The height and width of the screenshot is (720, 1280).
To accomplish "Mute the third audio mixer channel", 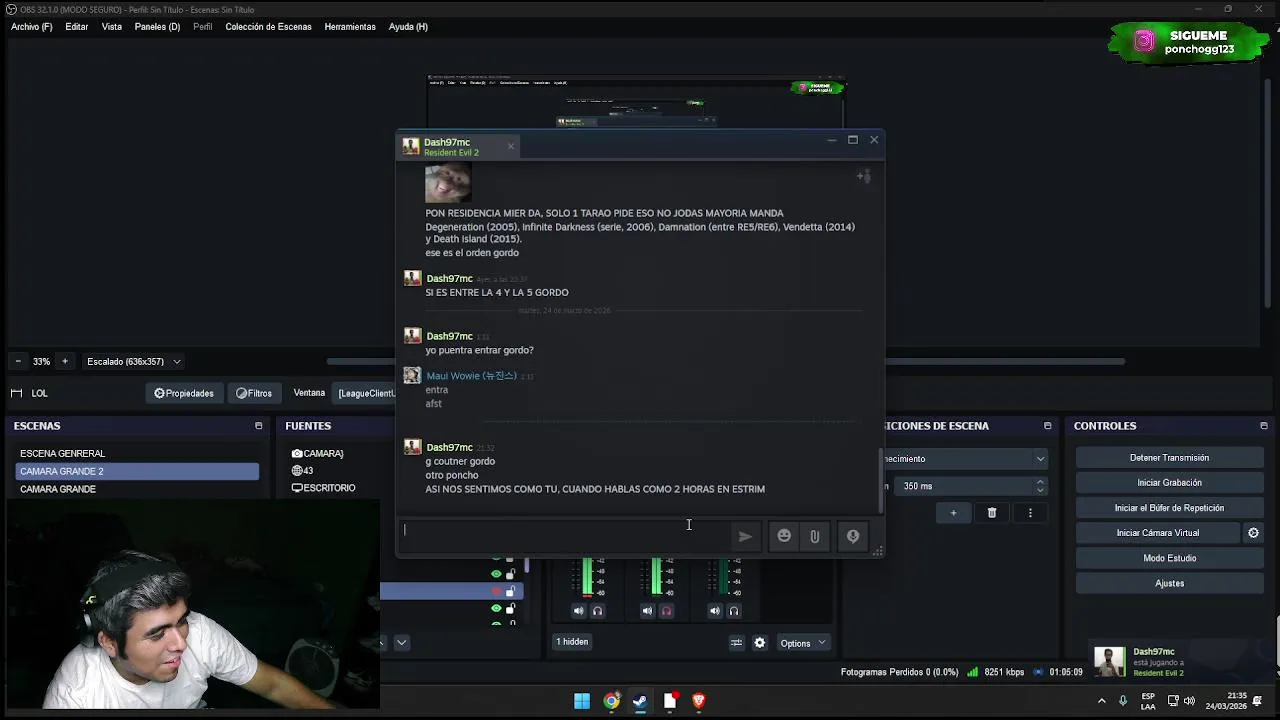I will (x=714, y=611).
